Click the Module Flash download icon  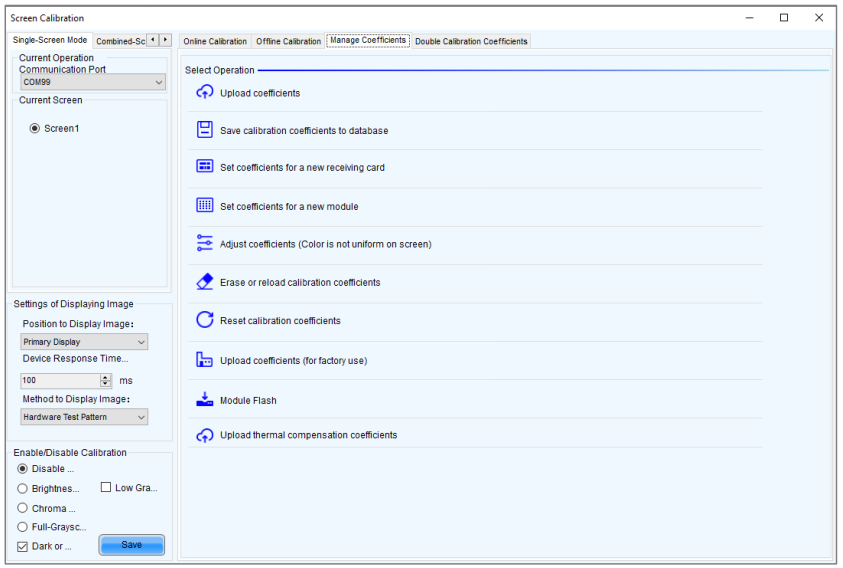click(204, 399)
